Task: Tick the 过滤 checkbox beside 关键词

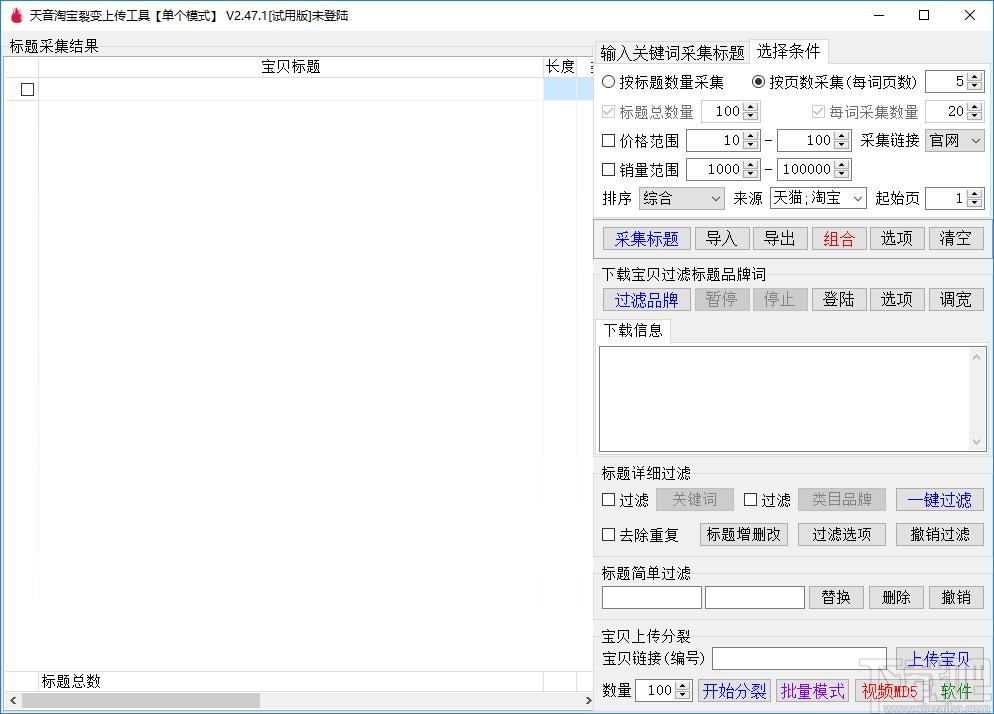Action: tap(609, 500)
